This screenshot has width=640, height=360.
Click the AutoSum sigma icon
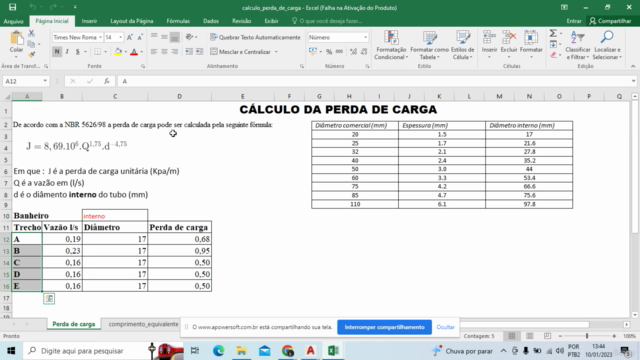pos(553,33)
